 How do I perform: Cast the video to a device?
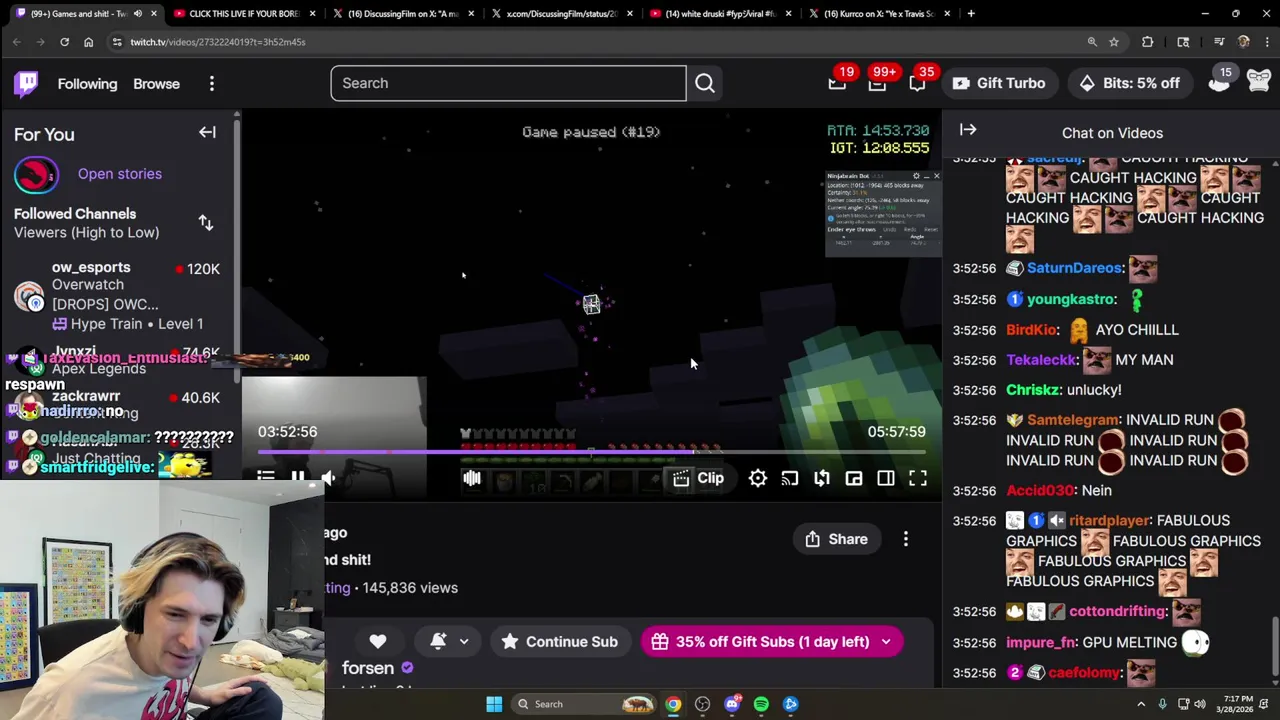click(x=790, y=478)
